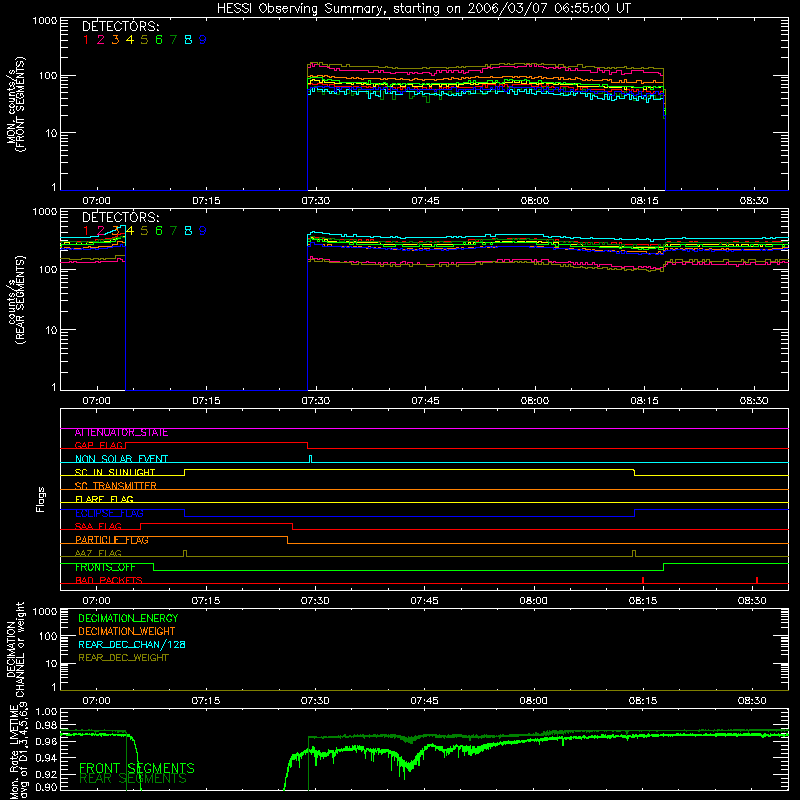The height and width of the screenshot is (800, 800).
Task: Click detector number 9 in the front segments legend
Action: click(x=203, y=40)
